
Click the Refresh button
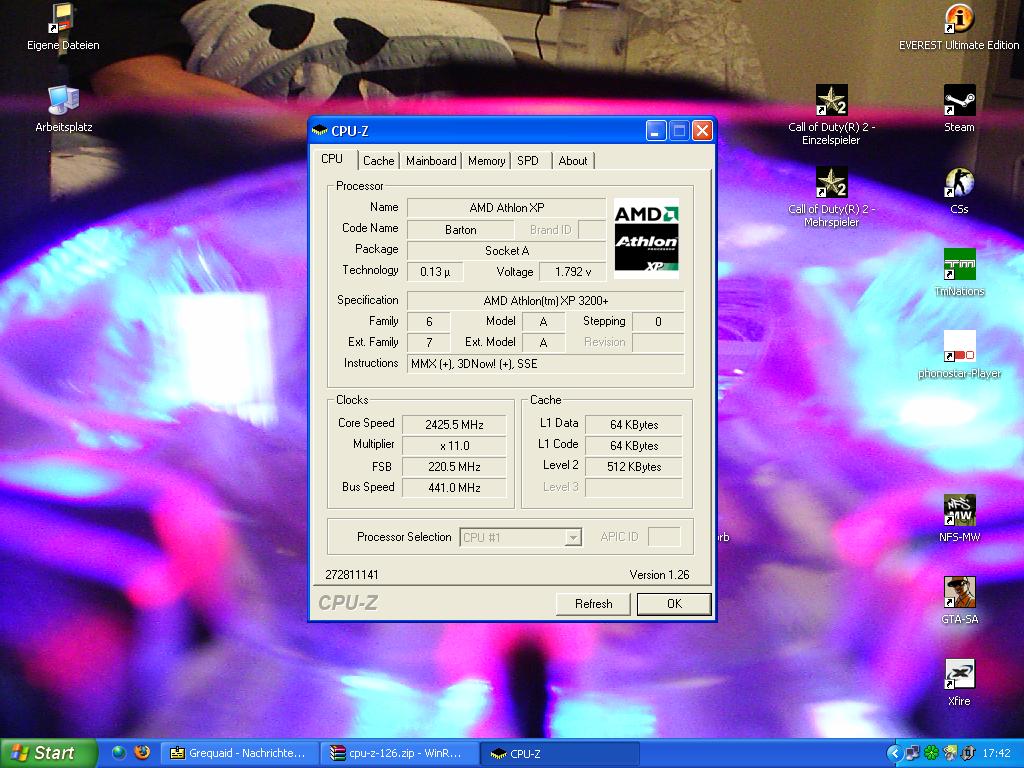click(x=593, y=603)
